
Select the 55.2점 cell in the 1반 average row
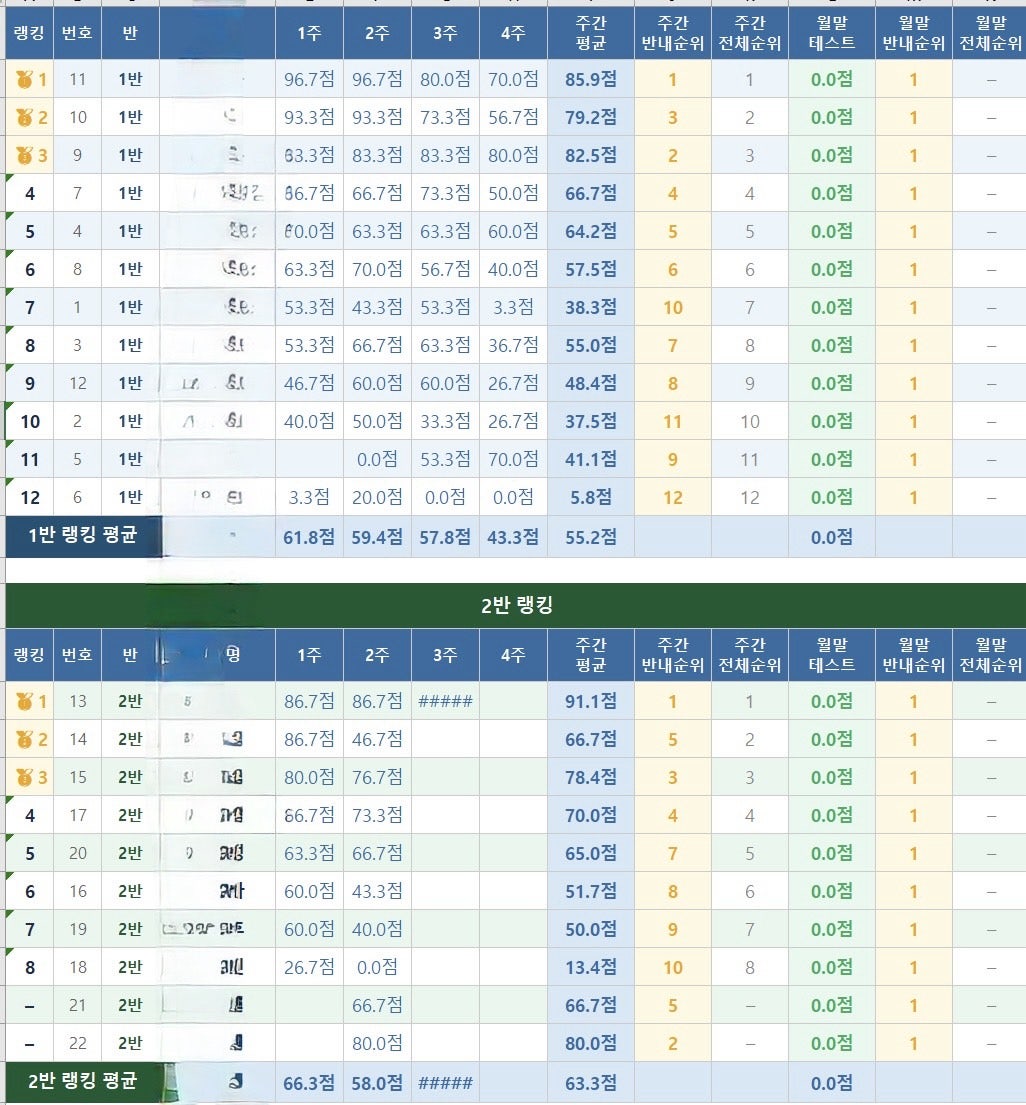click(591, 537)
